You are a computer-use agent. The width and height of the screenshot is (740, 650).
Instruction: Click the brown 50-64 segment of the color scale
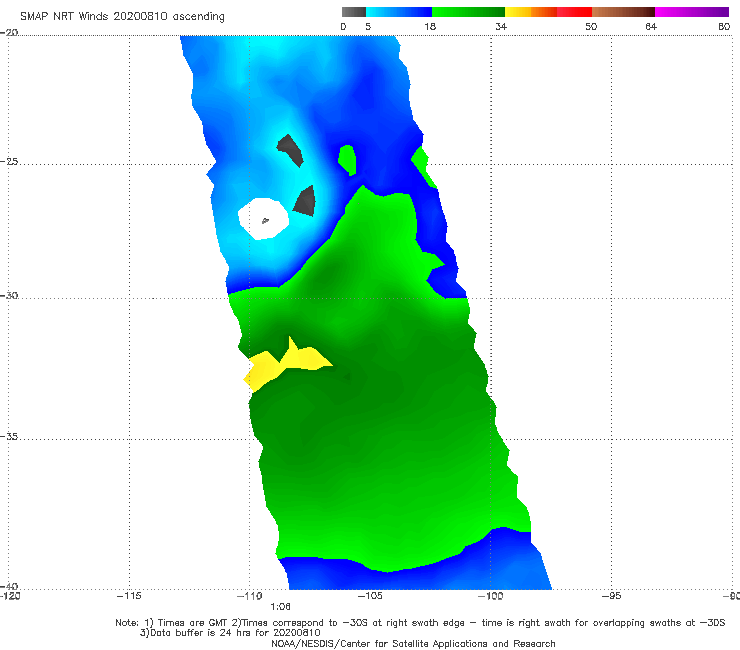coord(623,12)
